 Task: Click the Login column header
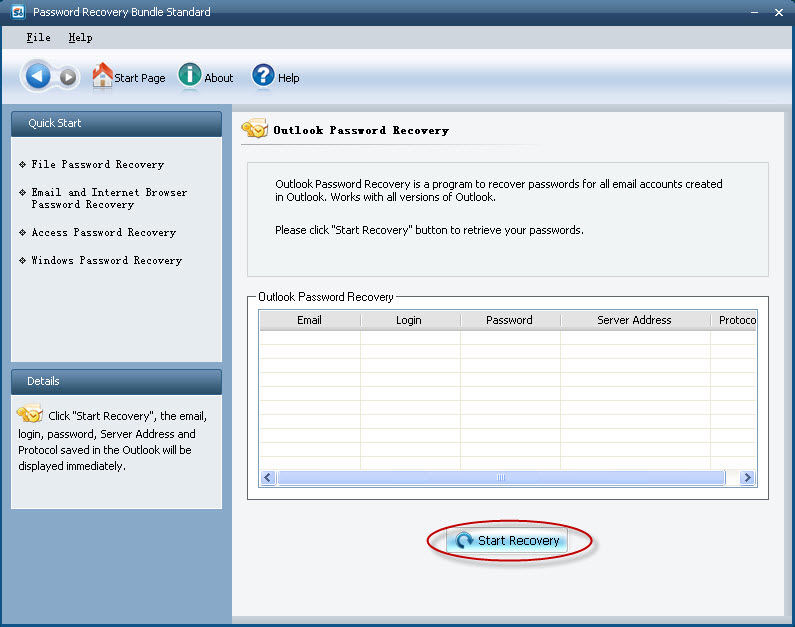click(410, 320)
